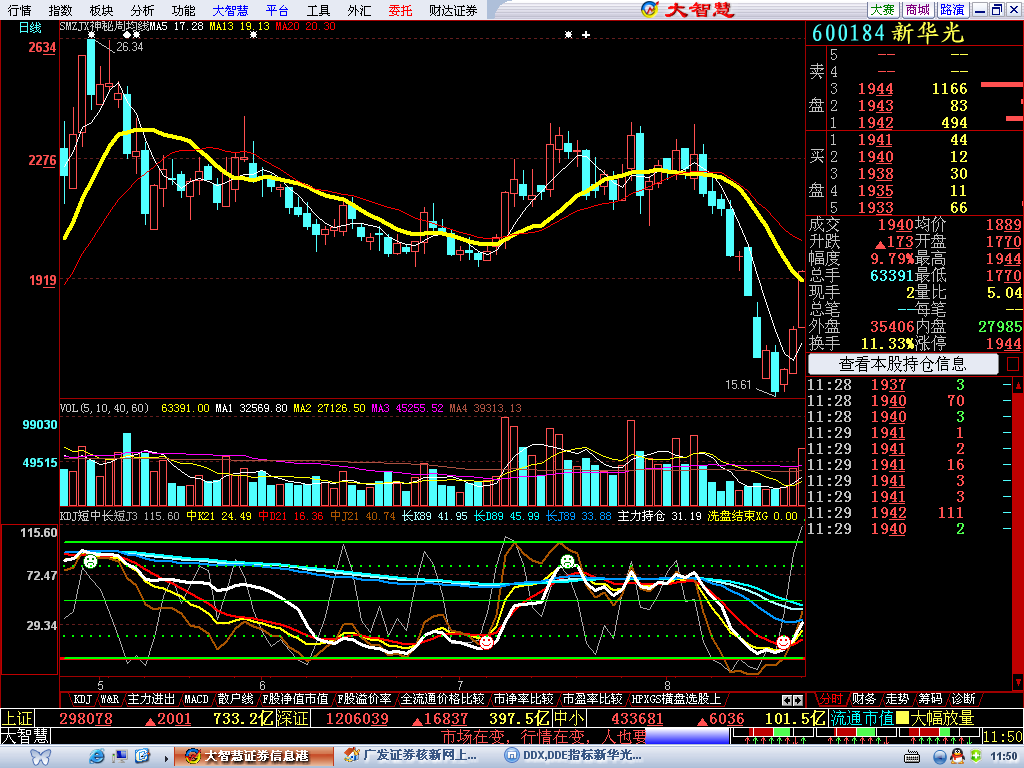The width and height of the screenshot is (1024, 768).
Task: Switch to the 财务 panel tab
Action: point(863,699)
